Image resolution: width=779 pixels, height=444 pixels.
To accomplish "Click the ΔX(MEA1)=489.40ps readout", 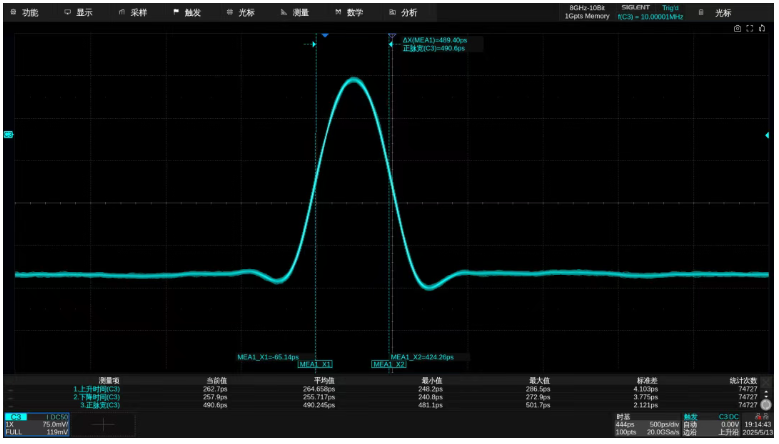I will pos(435,40).
